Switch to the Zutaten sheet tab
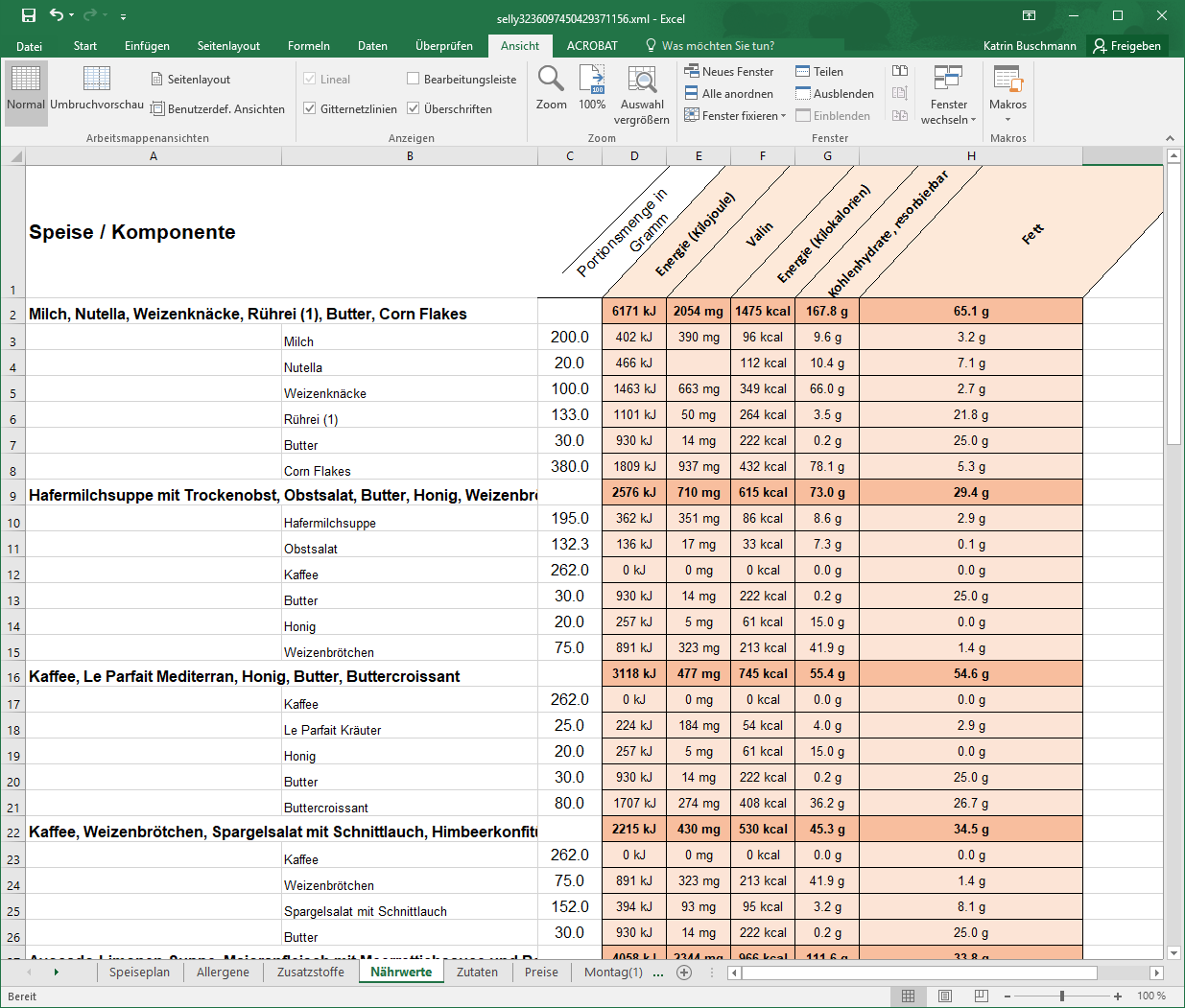This screenshot has width=1185, height=1008. point(477,973)
